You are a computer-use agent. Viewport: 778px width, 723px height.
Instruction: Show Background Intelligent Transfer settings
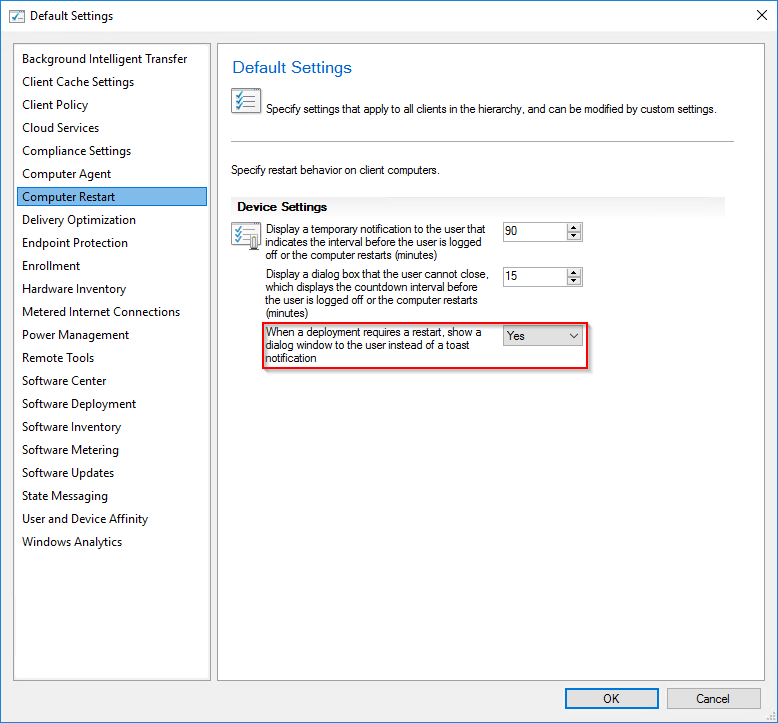(105, 59)
